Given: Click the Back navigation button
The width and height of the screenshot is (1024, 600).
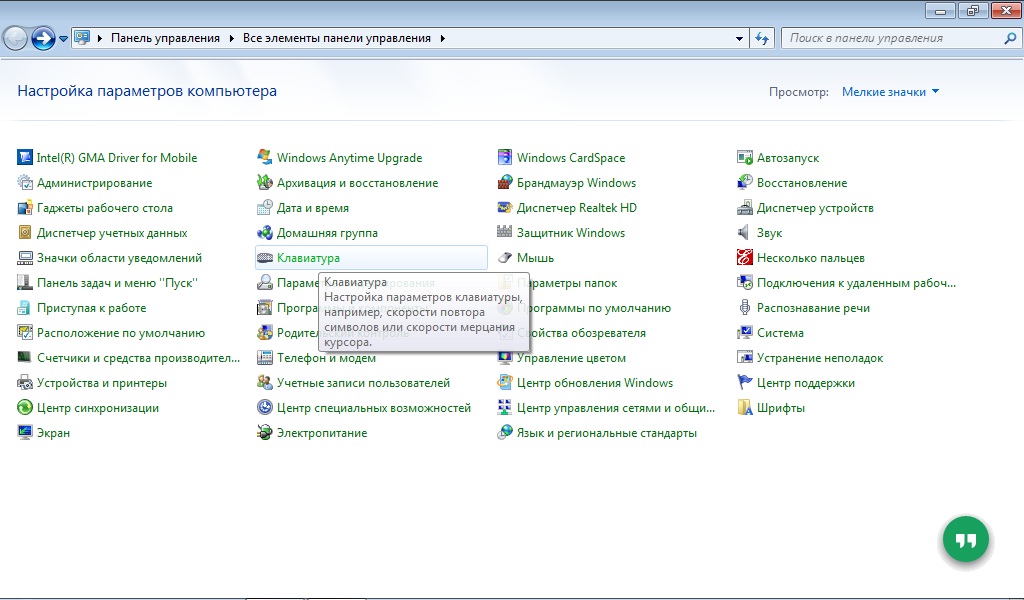Looking at the screenshot, I should click(15, 39).
